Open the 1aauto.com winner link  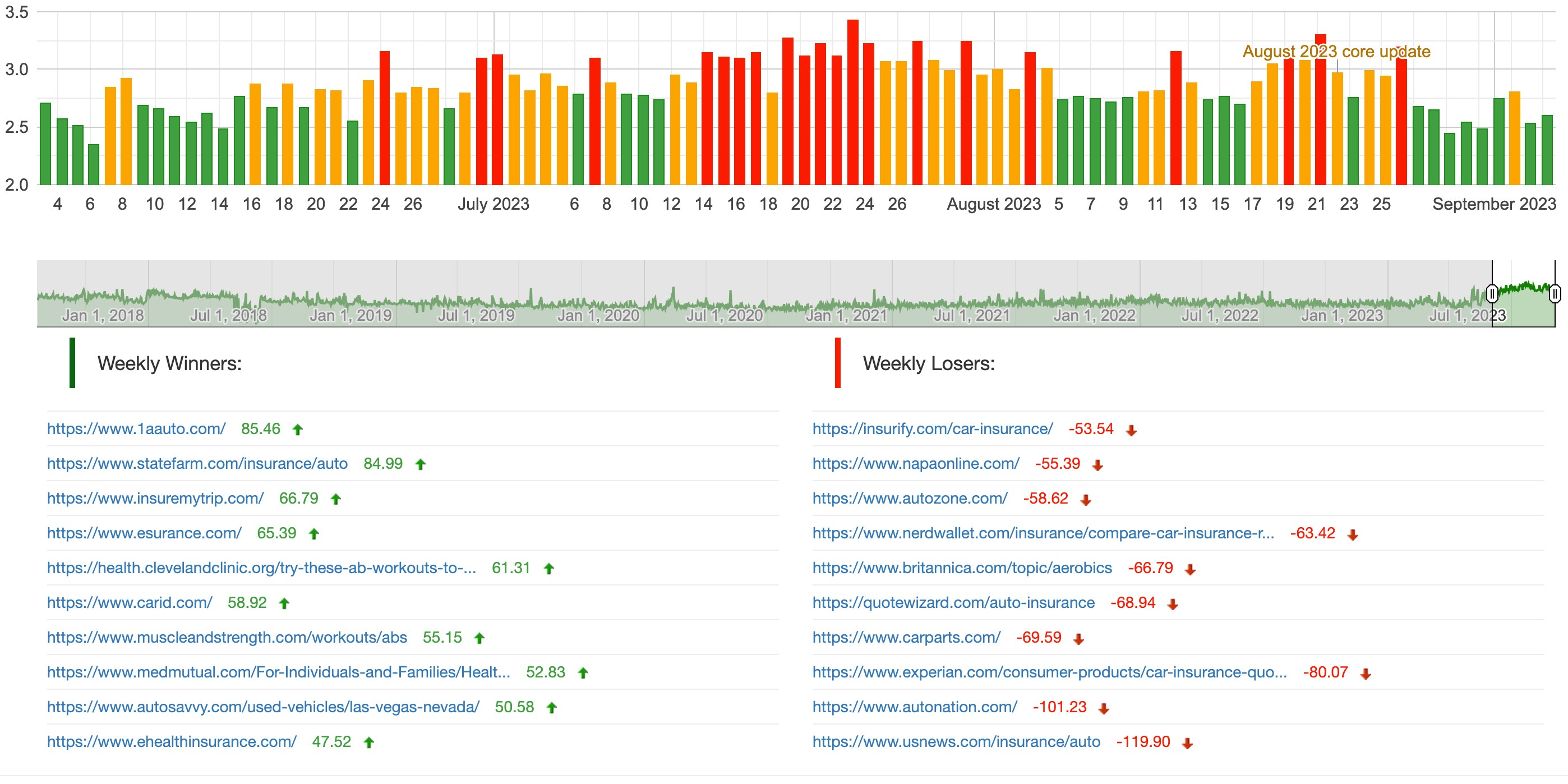click(136, 429)
